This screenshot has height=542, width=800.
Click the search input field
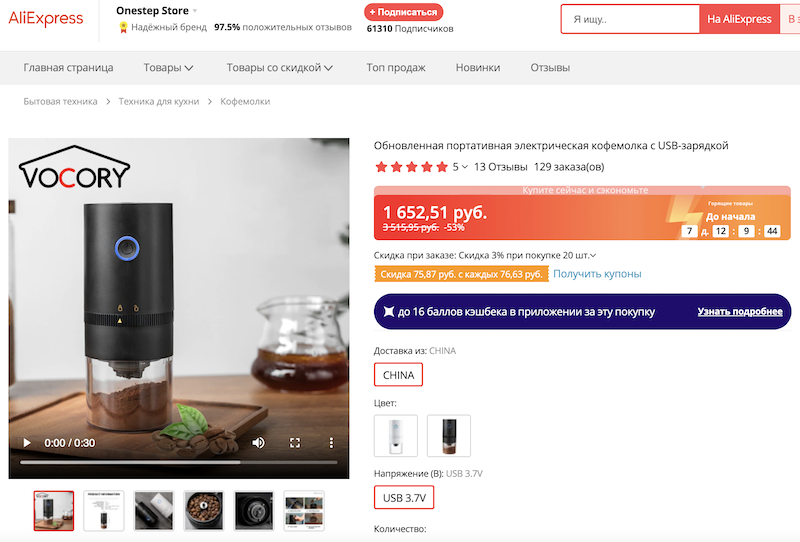point(629,19)
